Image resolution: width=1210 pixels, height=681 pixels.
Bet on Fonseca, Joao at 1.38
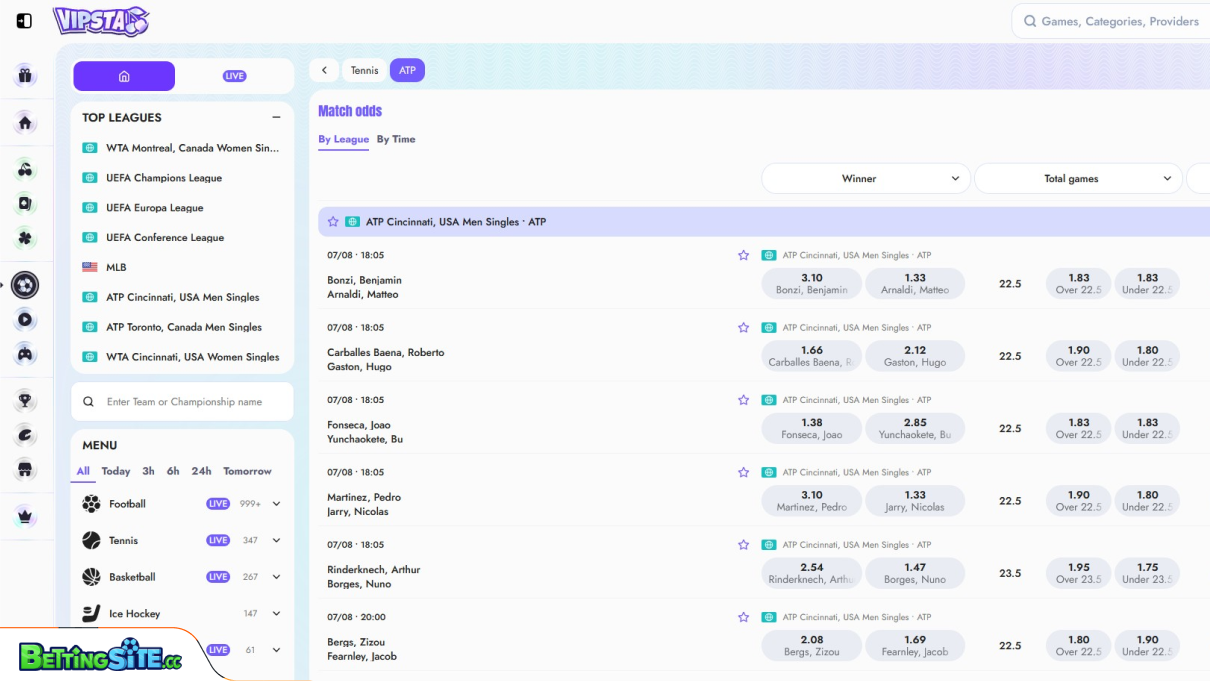(x=811, y=429)
